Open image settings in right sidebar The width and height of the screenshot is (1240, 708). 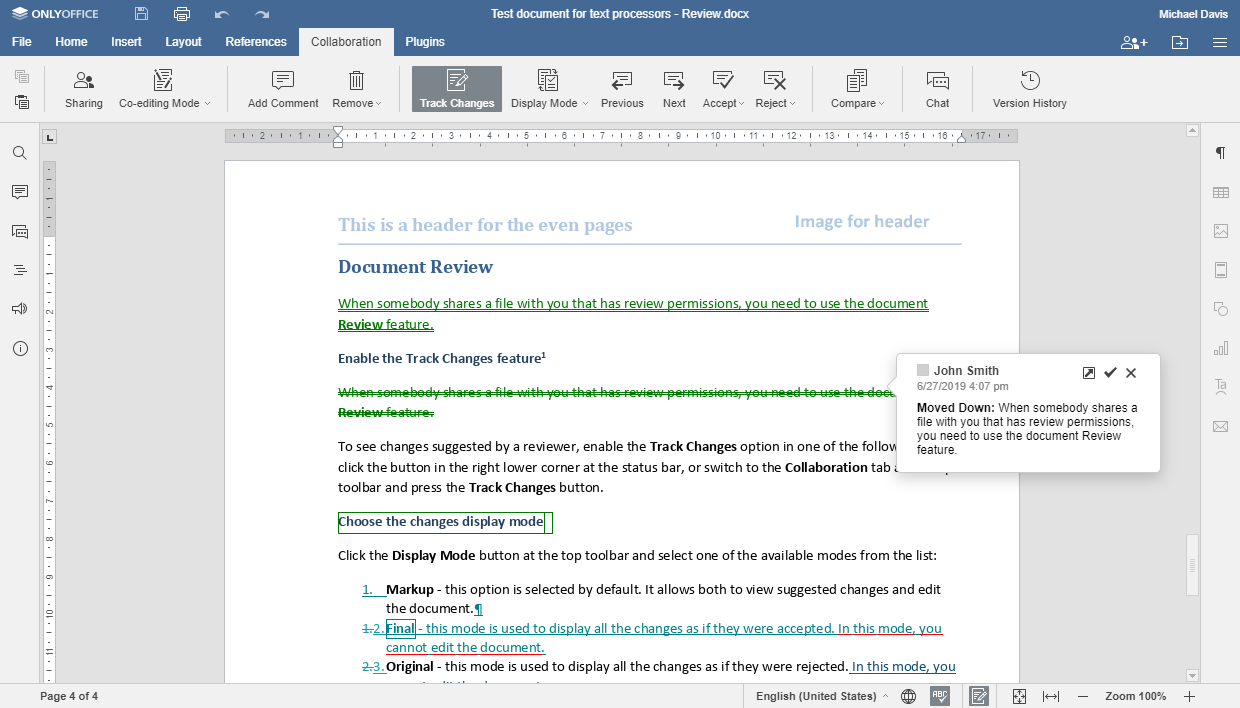click(1220, 231)
